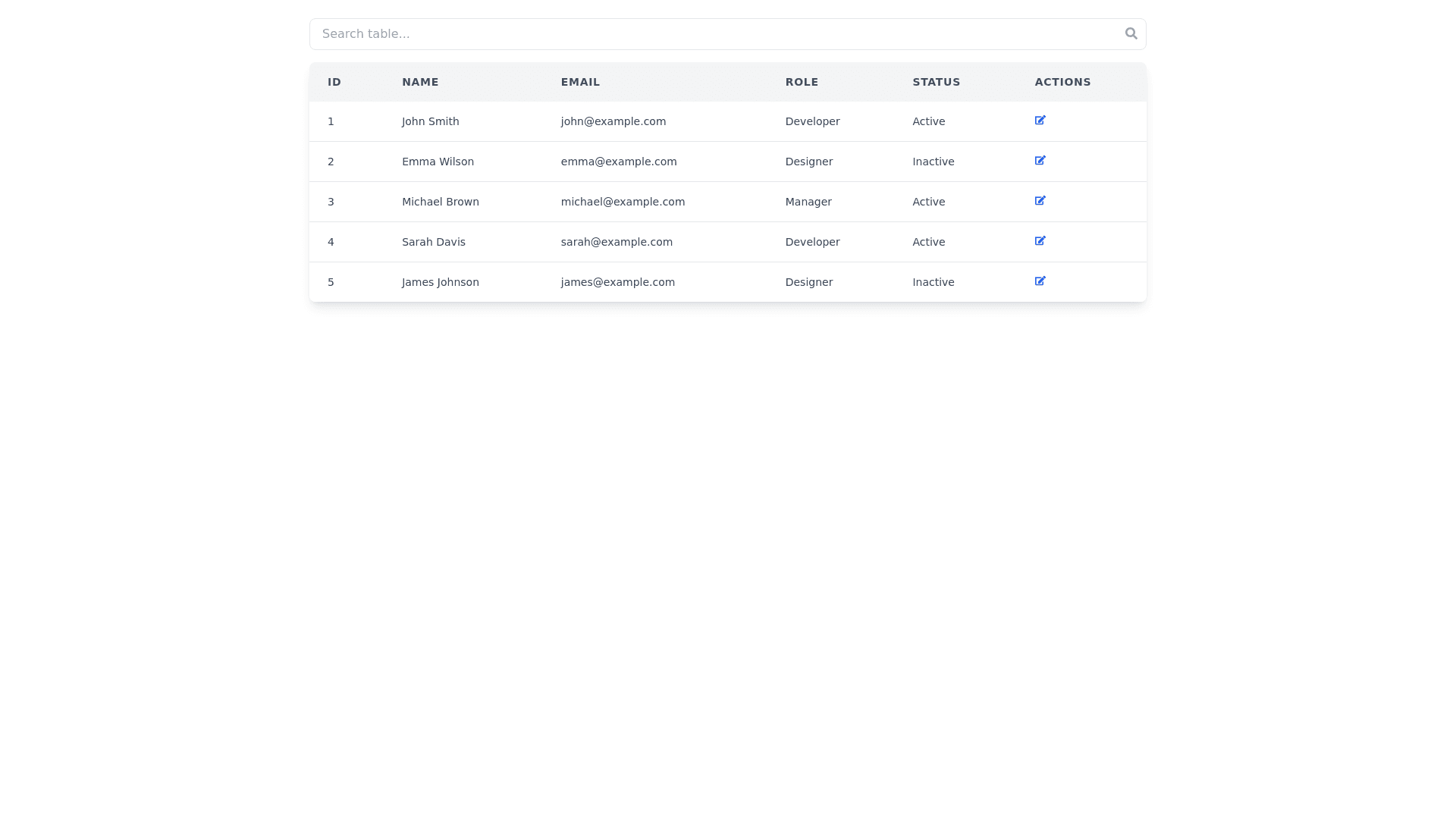This screenshot has height=819, width=1456.
Task: Click the ID column header
Action: 334,82
